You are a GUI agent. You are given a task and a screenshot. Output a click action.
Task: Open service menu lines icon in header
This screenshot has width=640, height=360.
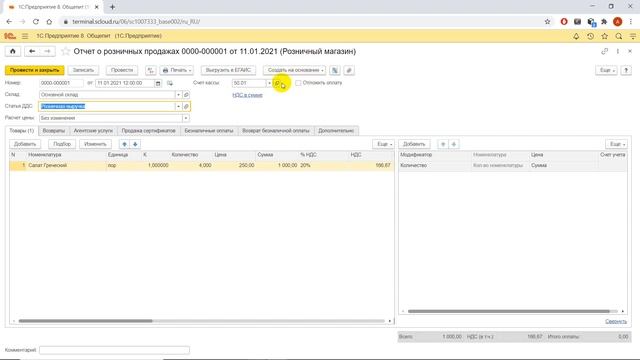[x=633, y=36]
